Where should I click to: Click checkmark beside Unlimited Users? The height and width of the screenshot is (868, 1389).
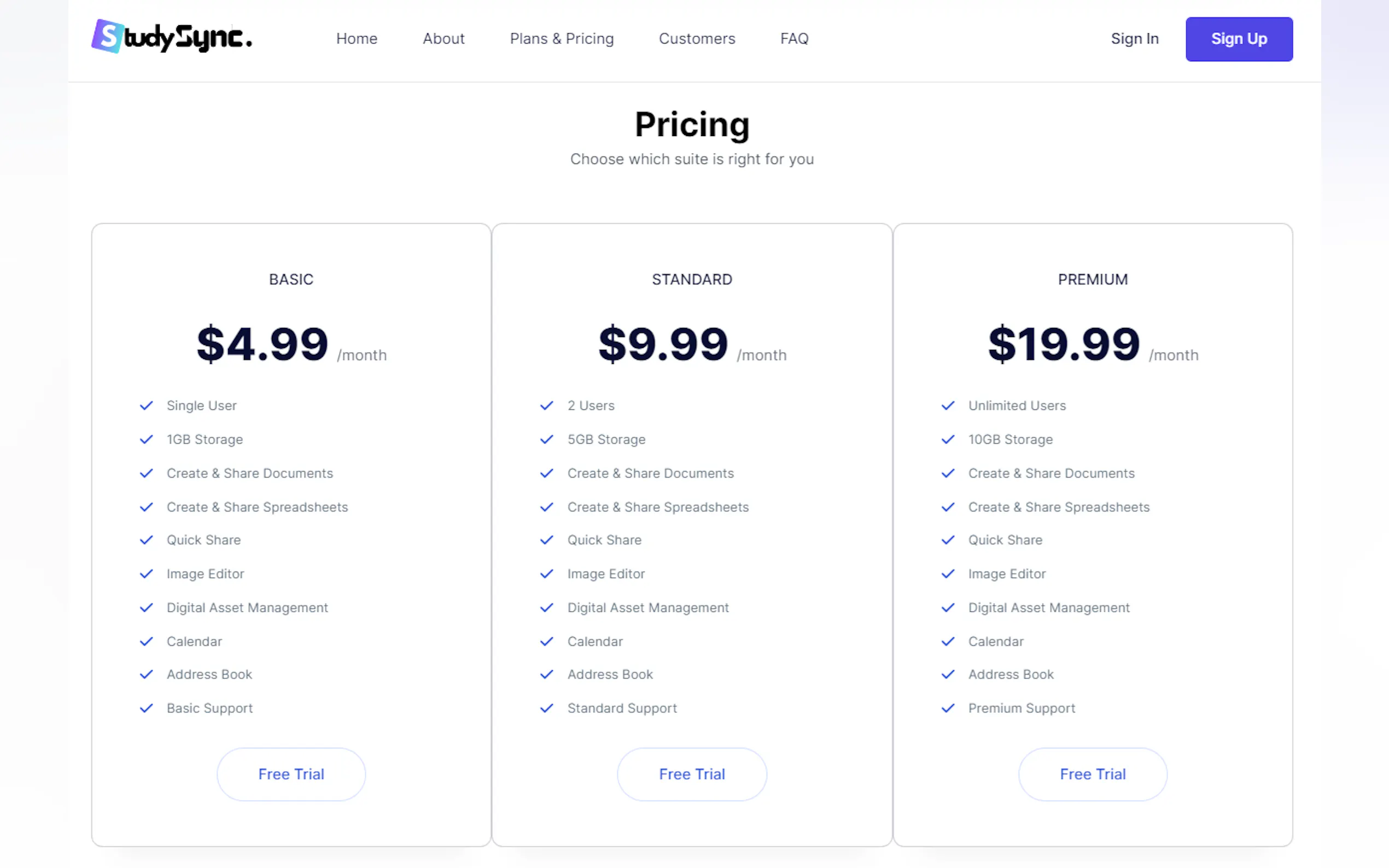pyautogui.click(x=948, y=405)
